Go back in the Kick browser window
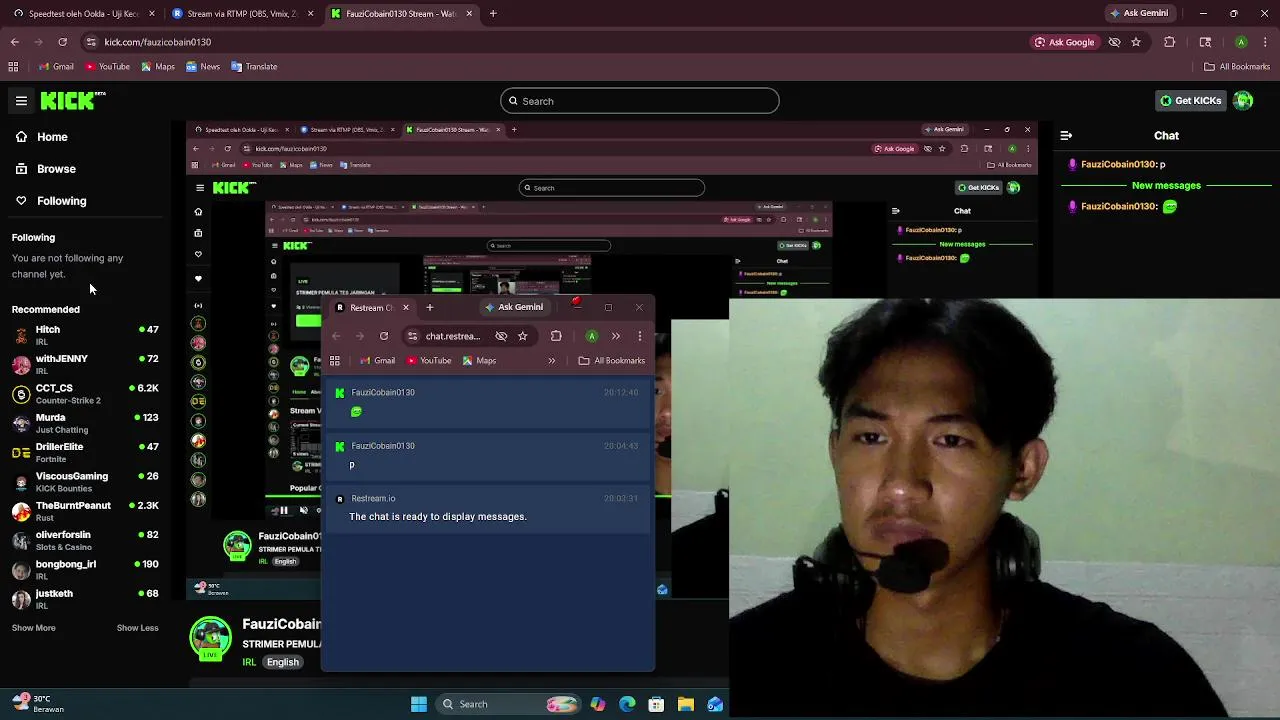 pos(15,42)
